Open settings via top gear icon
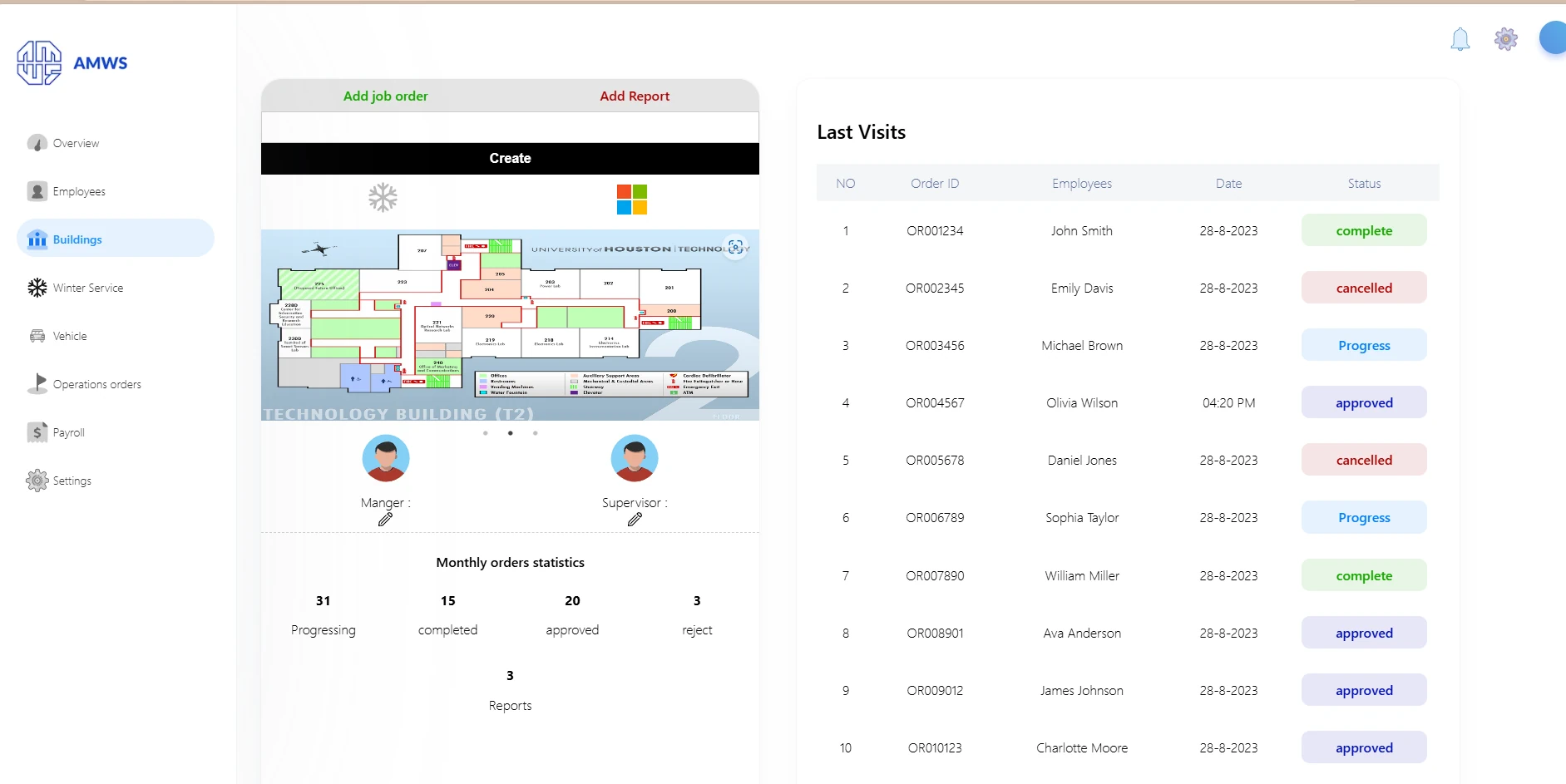This screenshot has height=784, width=1566. (x=1505, y=39)
